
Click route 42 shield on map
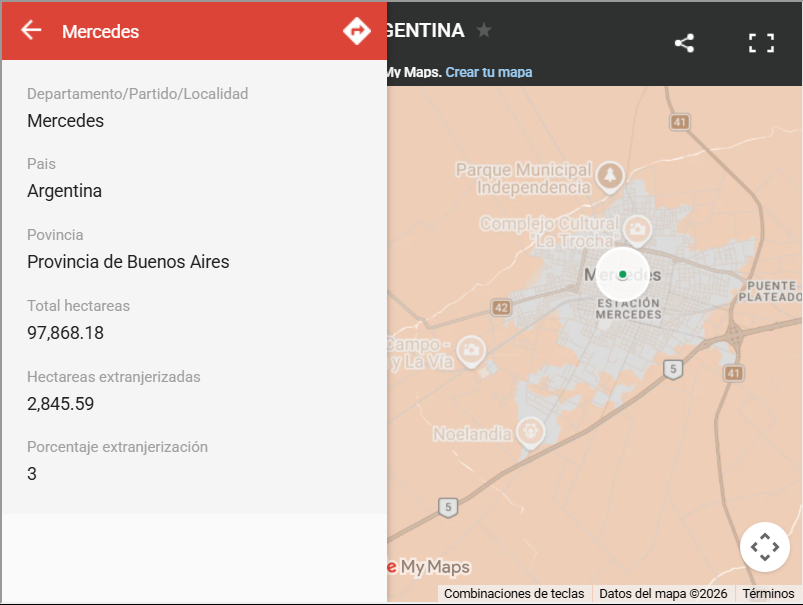coord(501,307)
